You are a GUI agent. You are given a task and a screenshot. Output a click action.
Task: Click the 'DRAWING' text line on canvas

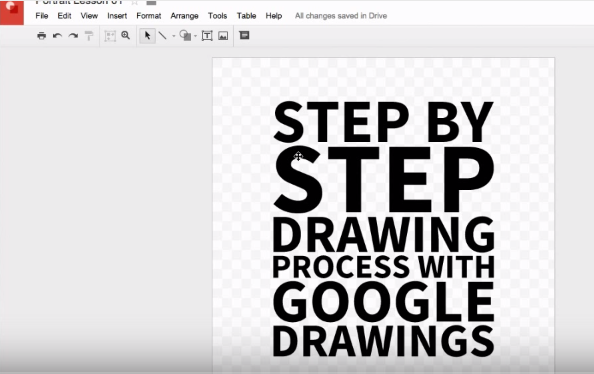coord(383,235)
